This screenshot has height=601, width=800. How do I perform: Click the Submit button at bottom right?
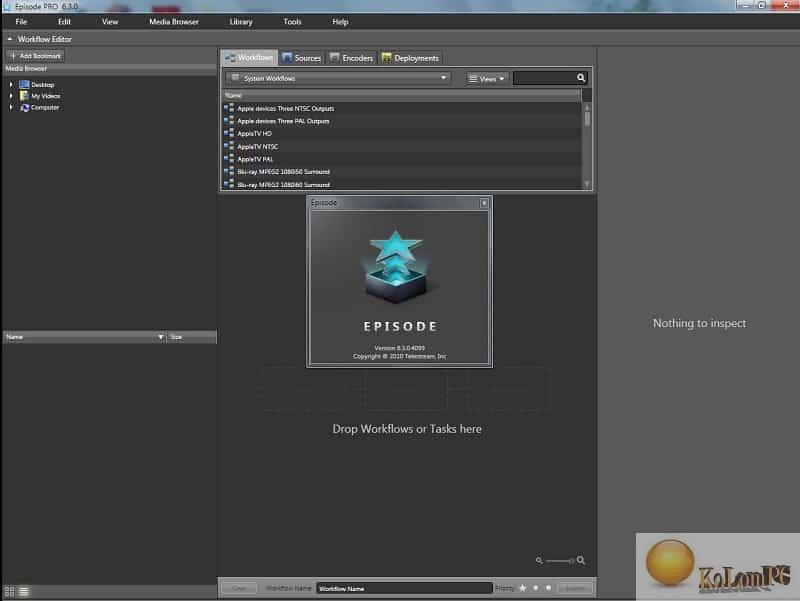[x=575, y=588]
